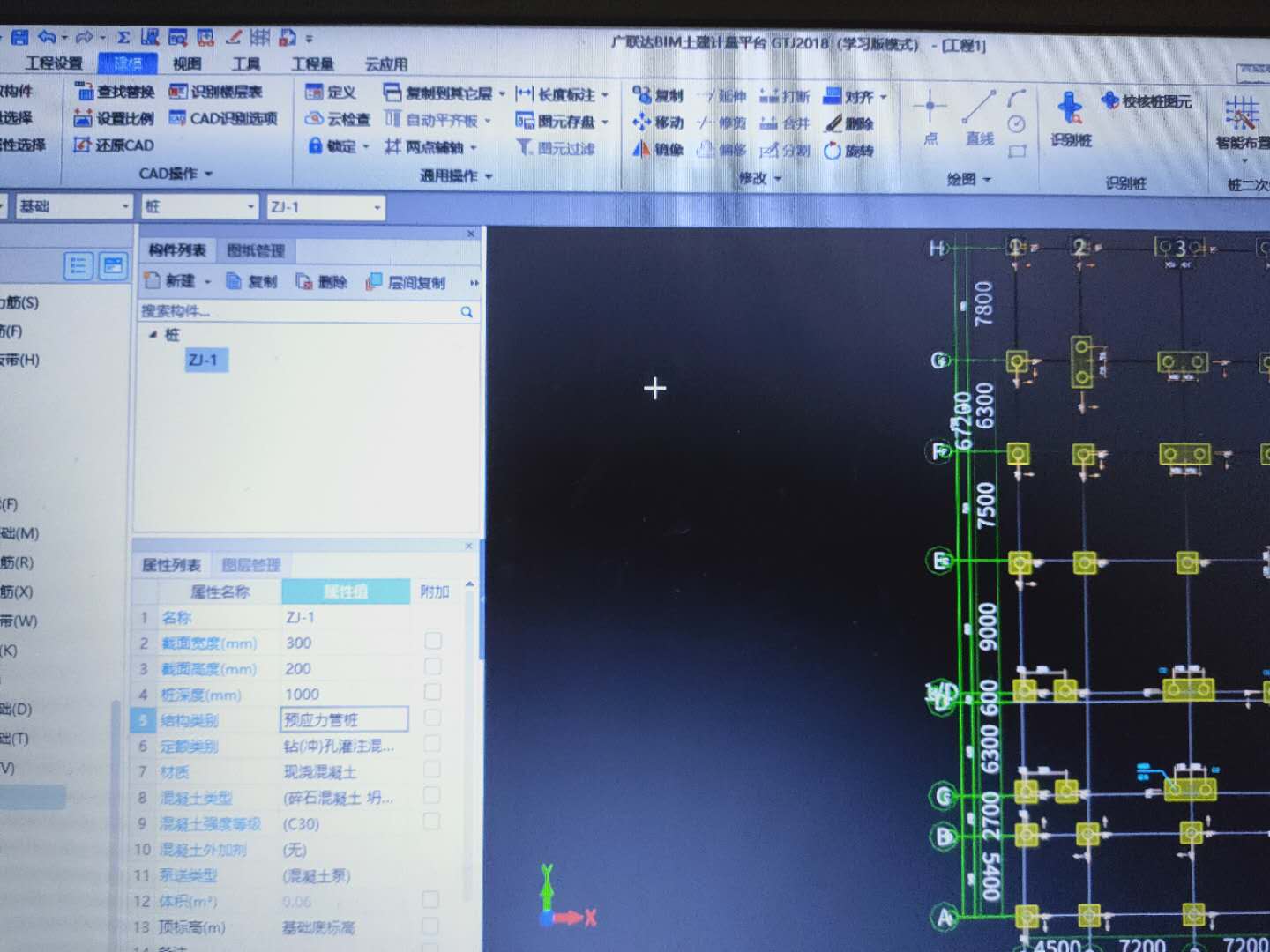This screenshot has height=952, width=1270.
Task: Open the 工具 ribbon tab
Action: coord(246,63)
